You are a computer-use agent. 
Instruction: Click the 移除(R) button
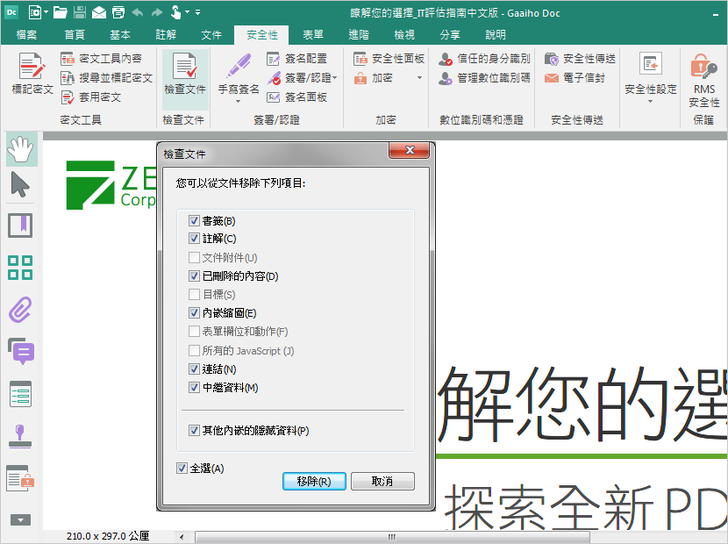point(314,481)
